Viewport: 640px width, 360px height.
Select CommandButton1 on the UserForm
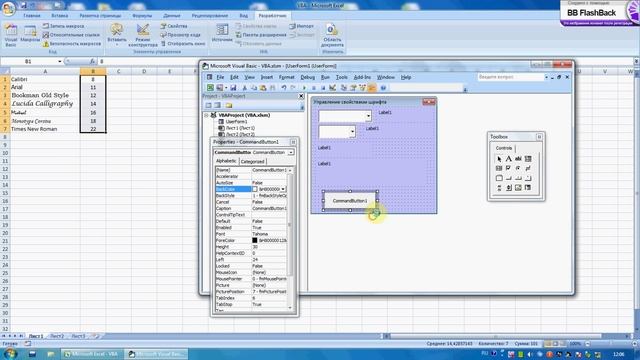[350, 201]
